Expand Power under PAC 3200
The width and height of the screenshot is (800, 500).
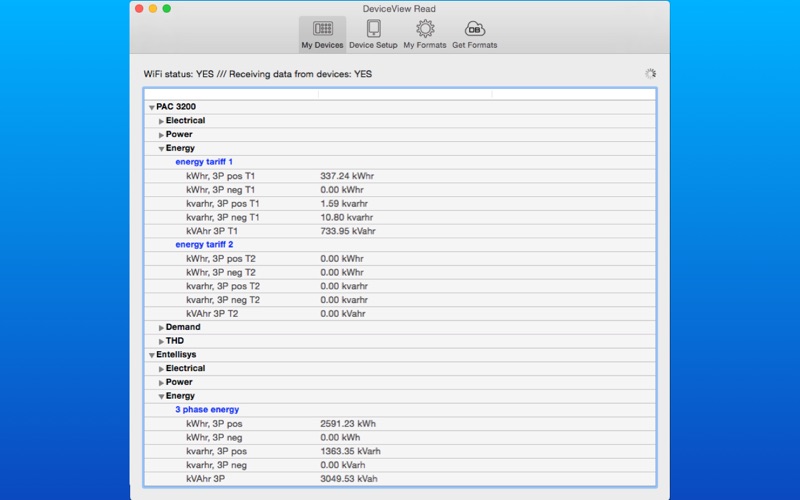click(x=162, y=135)
